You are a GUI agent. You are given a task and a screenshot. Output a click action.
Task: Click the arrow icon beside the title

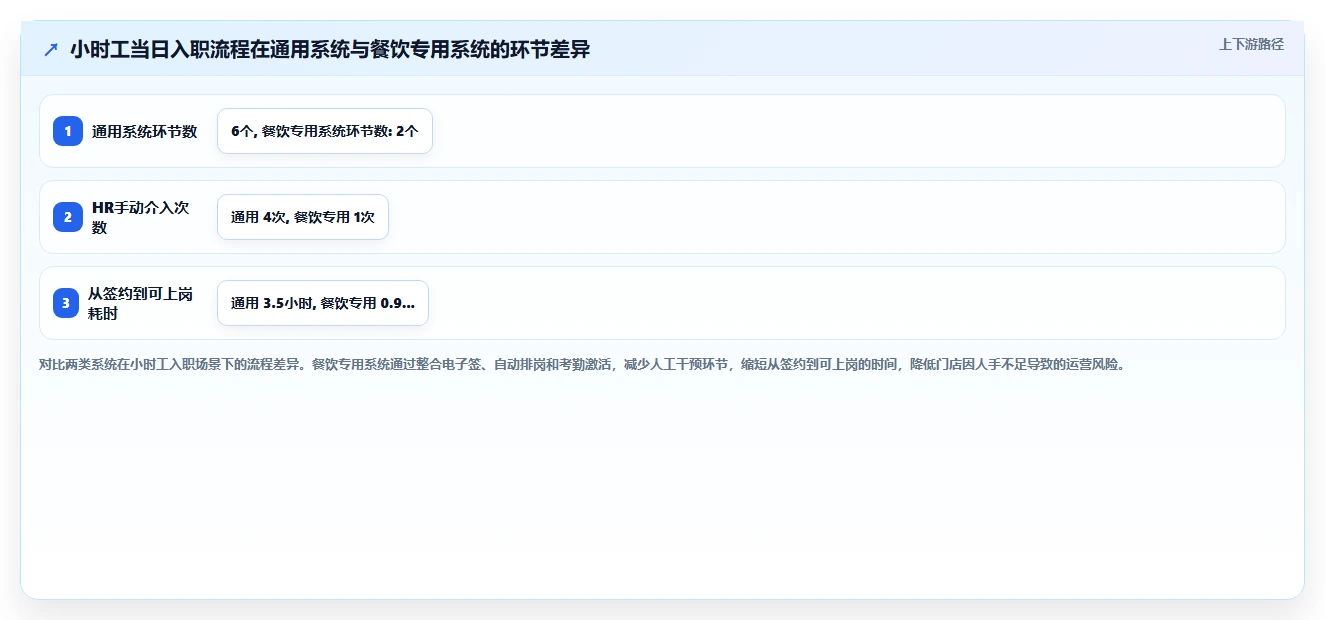51,50
